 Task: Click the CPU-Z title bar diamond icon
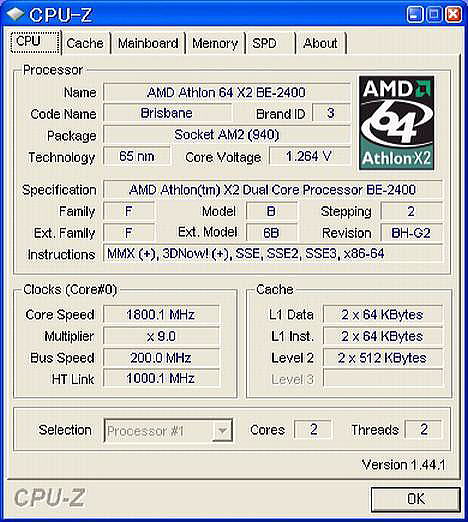16,14
